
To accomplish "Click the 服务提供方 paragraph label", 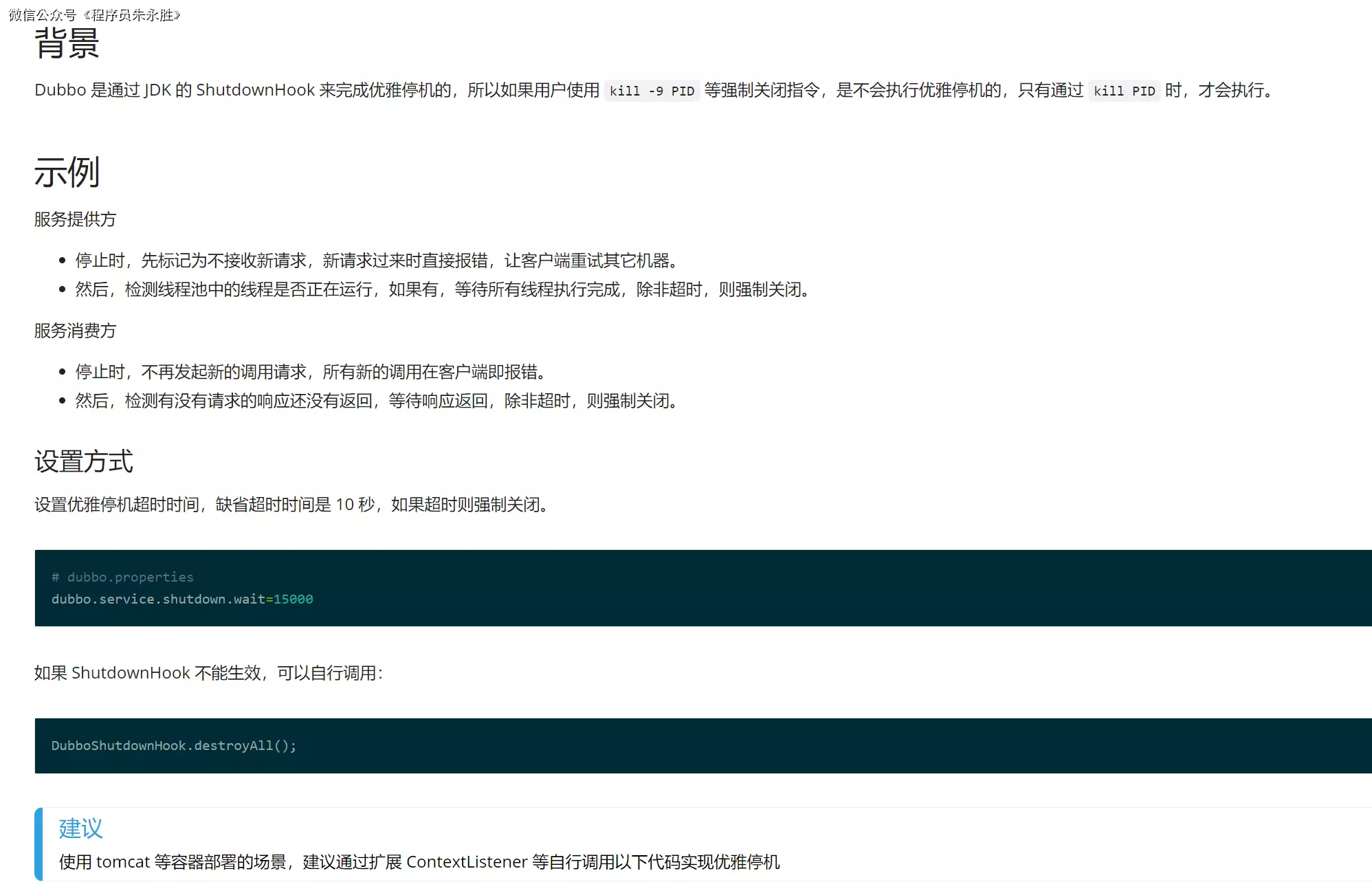I will (75, 219).
